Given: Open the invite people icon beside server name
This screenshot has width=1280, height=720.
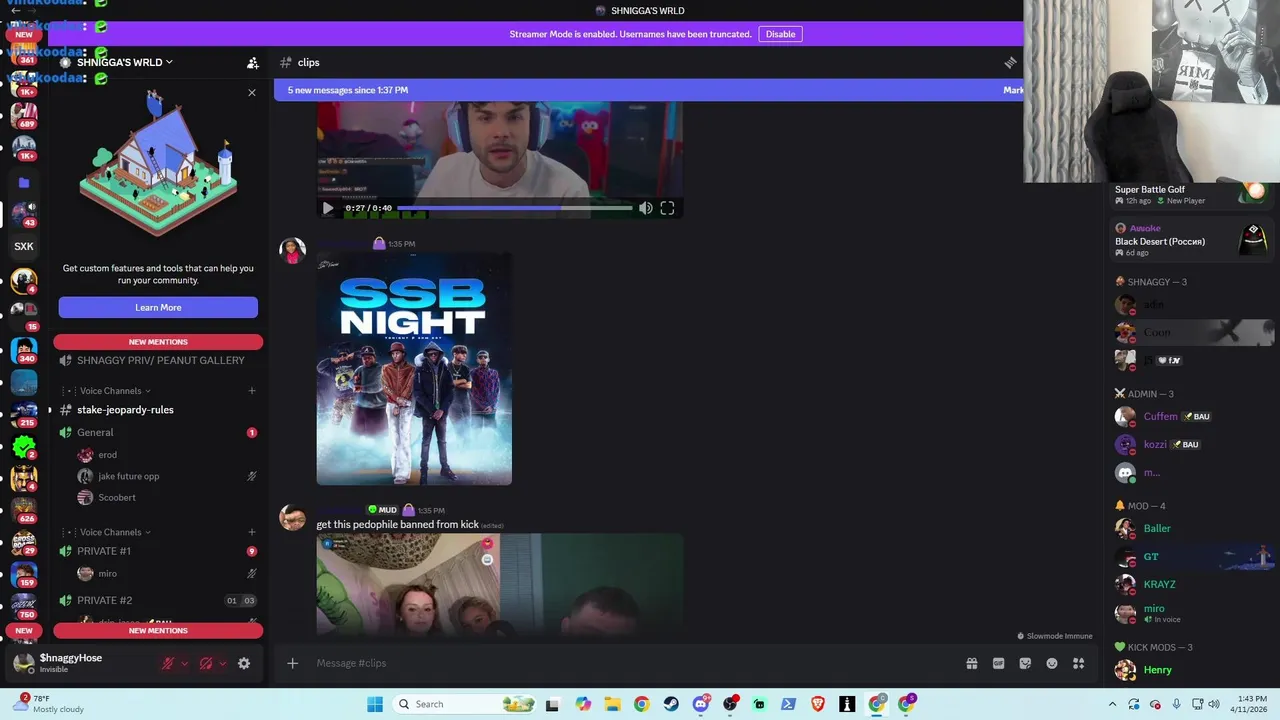Looking at the screenshot, I should [x=253, y=62].
